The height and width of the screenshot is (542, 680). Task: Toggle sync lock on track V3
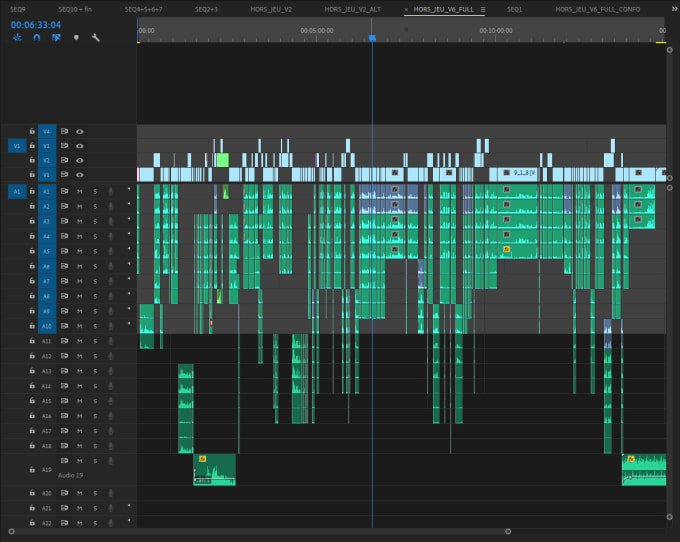64,146
